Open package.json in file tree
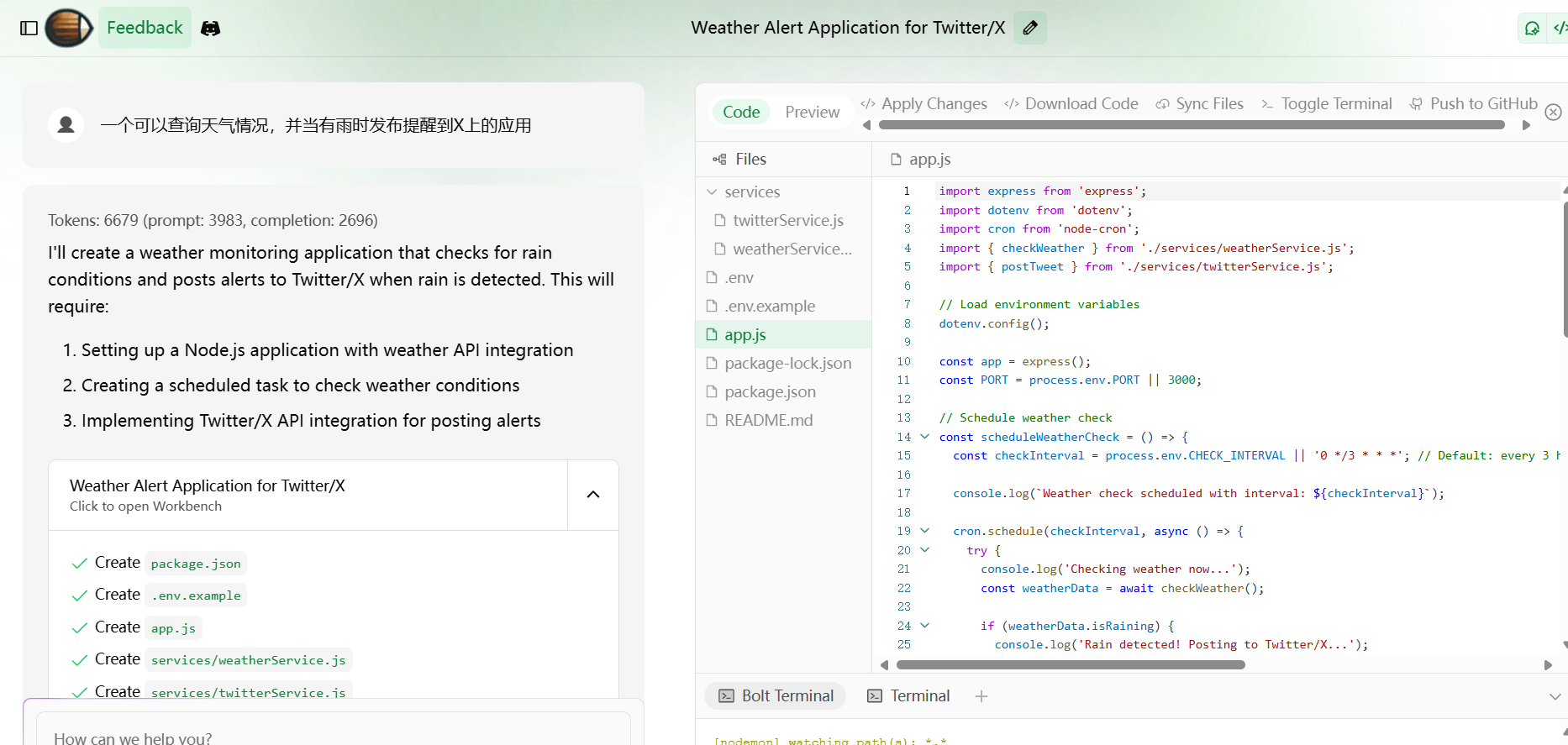1568x745 pixels. point(784,391)
